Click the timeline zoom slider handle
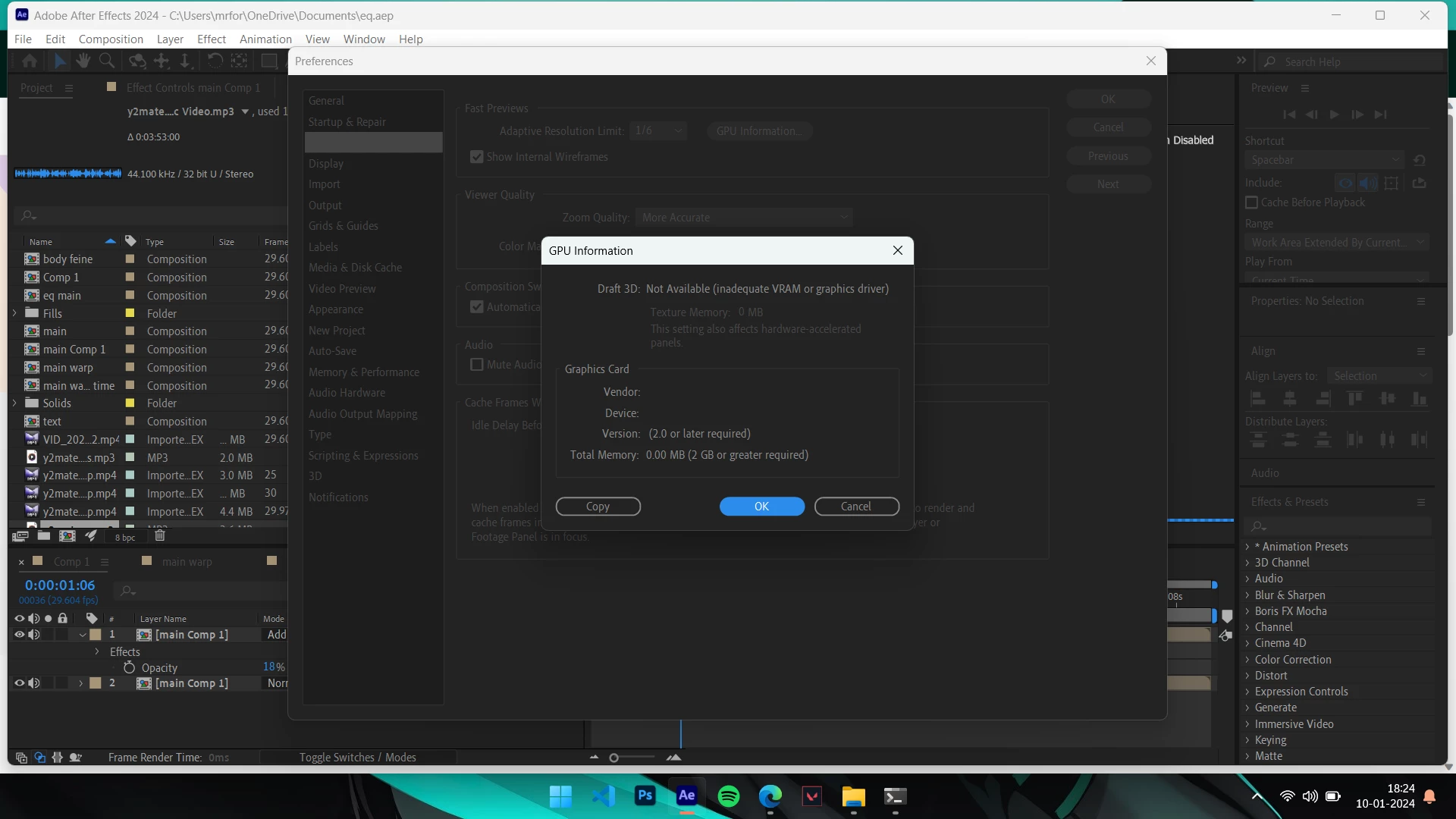 coord(613,758)
